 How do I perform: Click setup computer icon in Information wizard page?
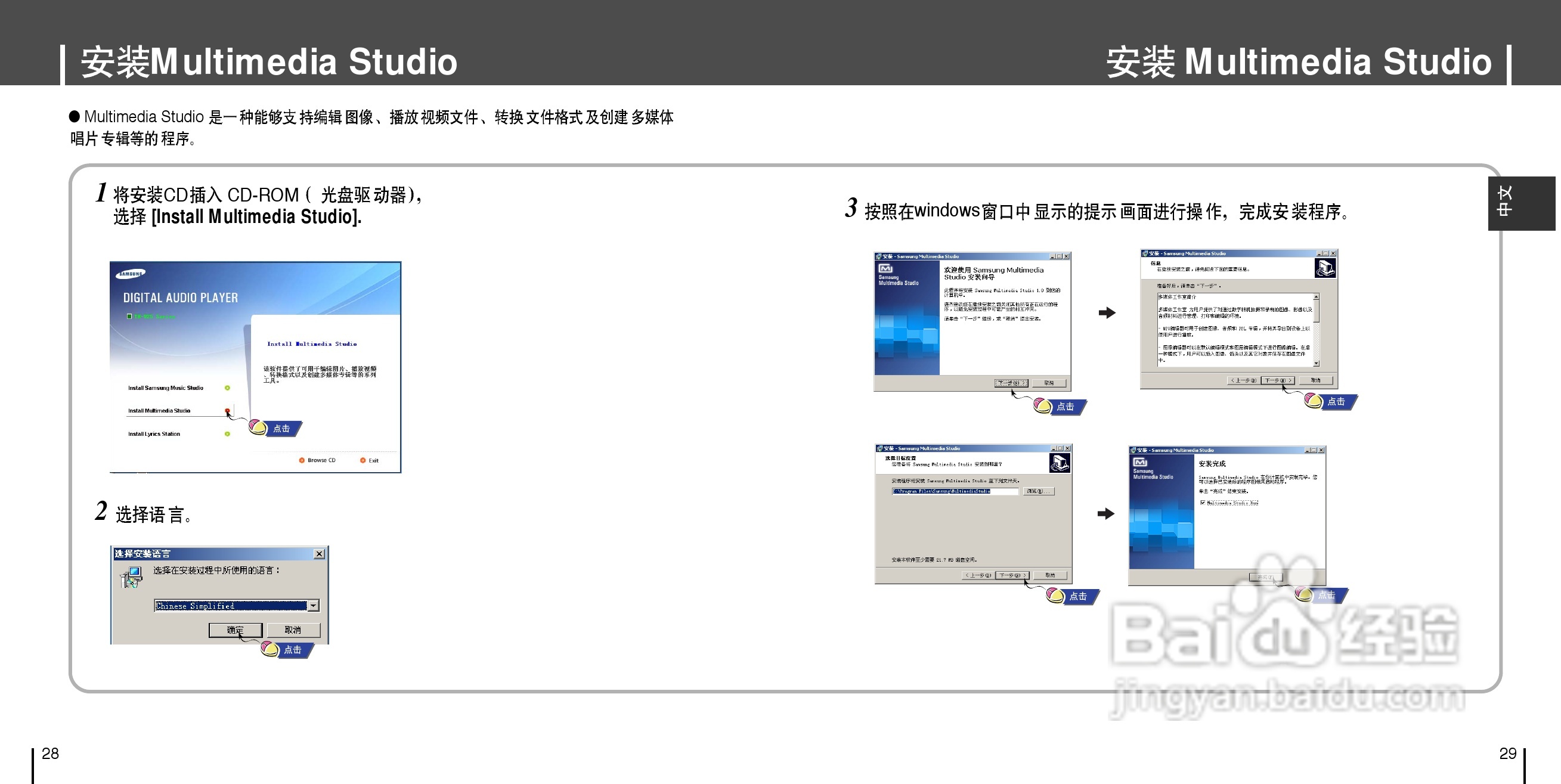(1325, 268)
